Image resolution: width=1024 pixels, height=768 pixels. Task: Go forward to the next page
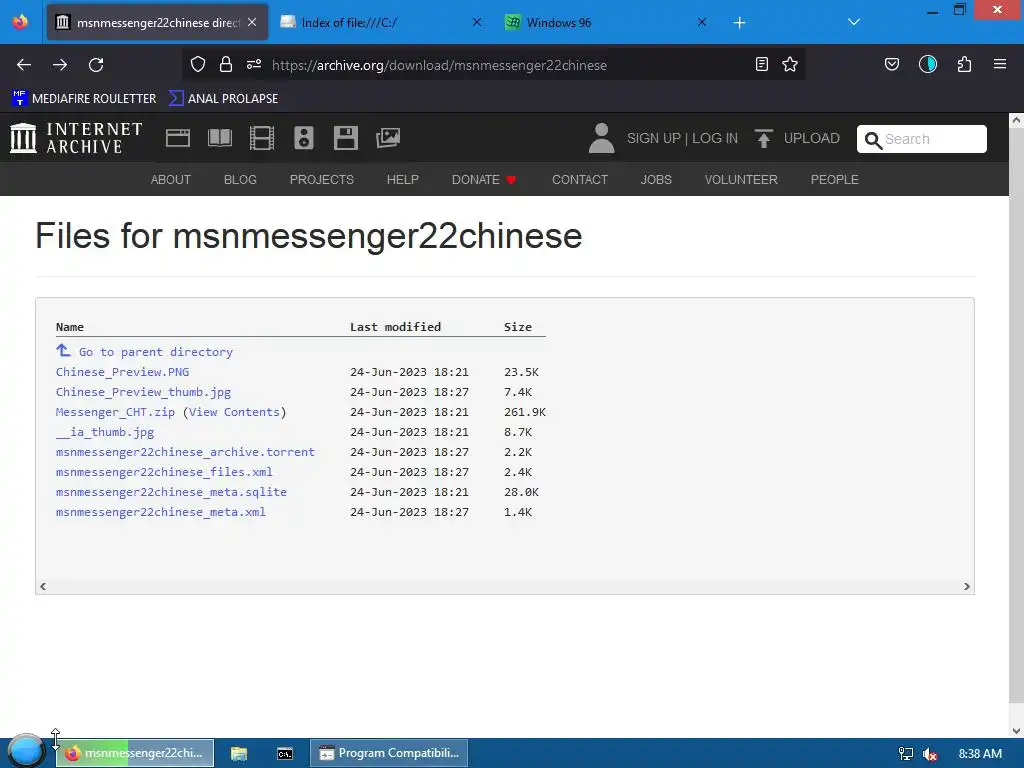point(60,65)
